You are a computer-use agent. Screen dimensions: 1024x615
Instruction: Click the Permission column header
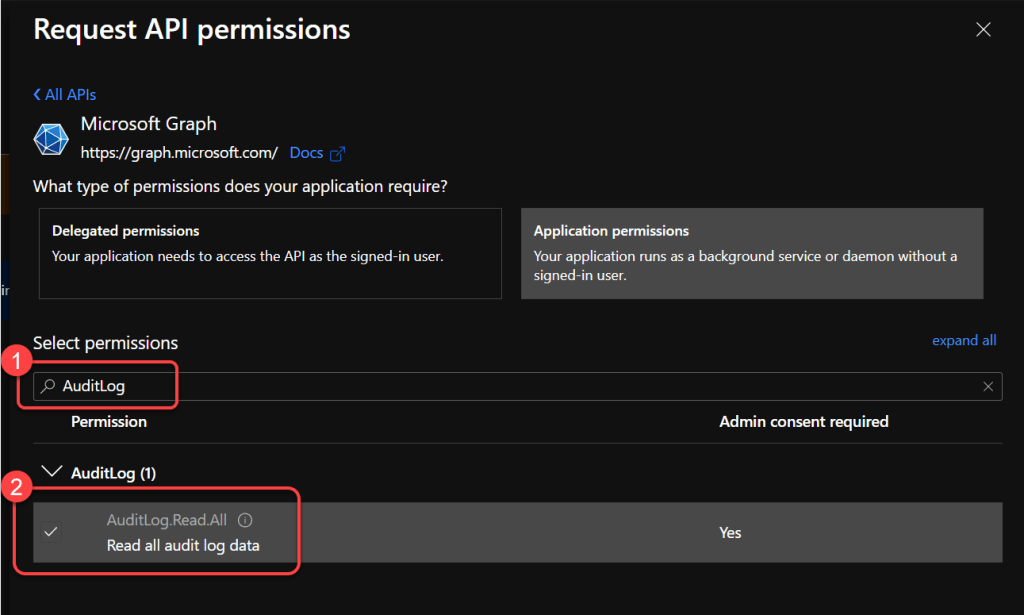[109, 422]
